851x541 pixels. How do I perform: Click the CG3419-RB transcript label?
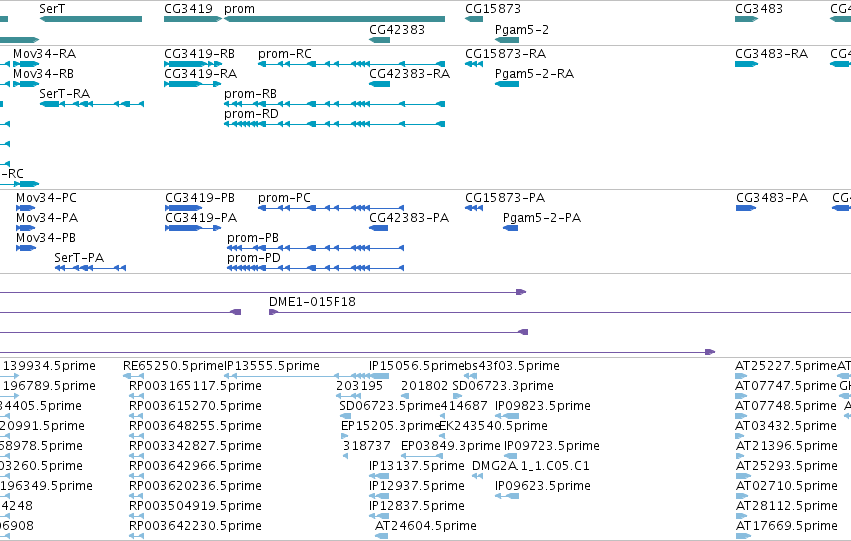click(200, 54)
